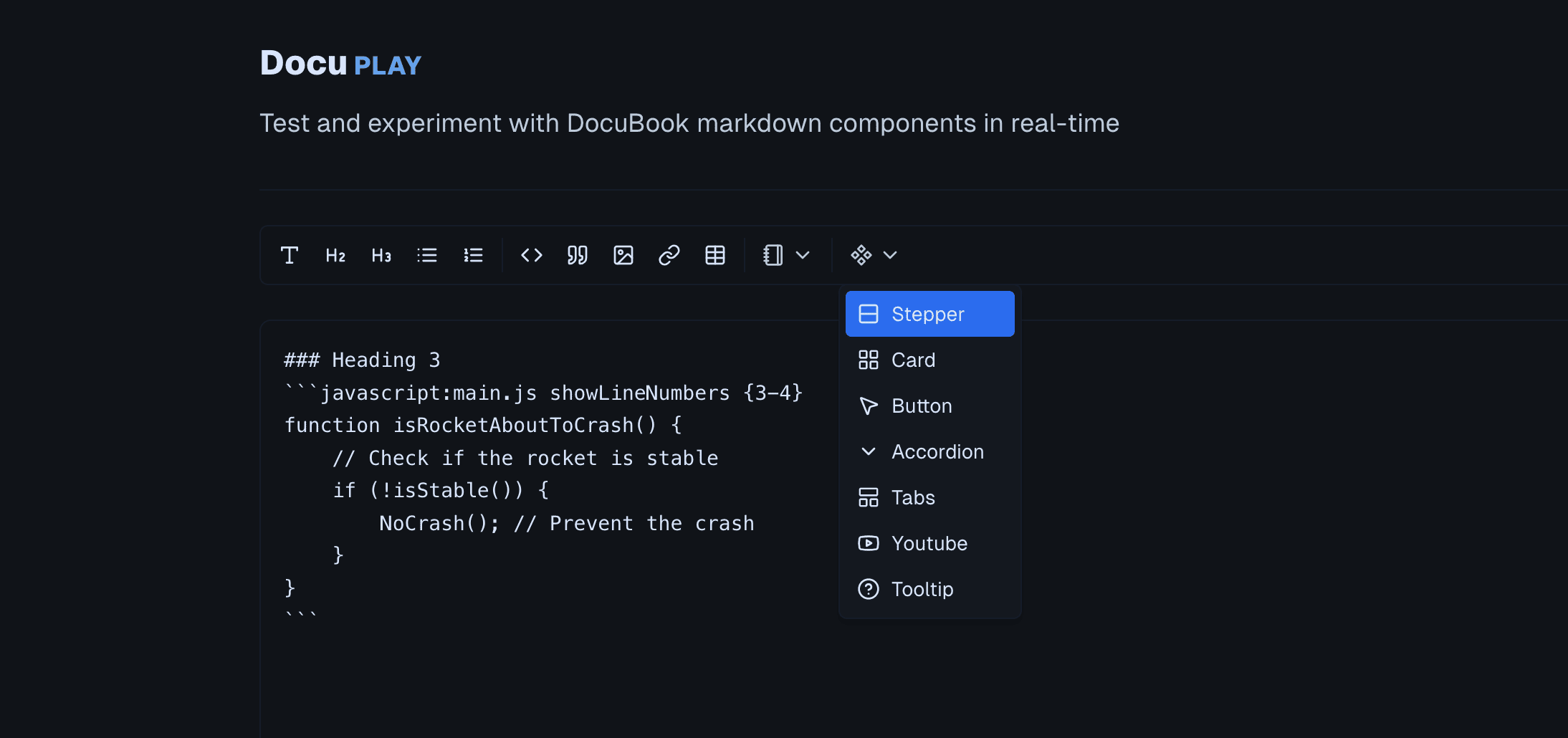Pick the Button component option
The height and width of the screenshot is (738, 1568).
coord(922,406)
